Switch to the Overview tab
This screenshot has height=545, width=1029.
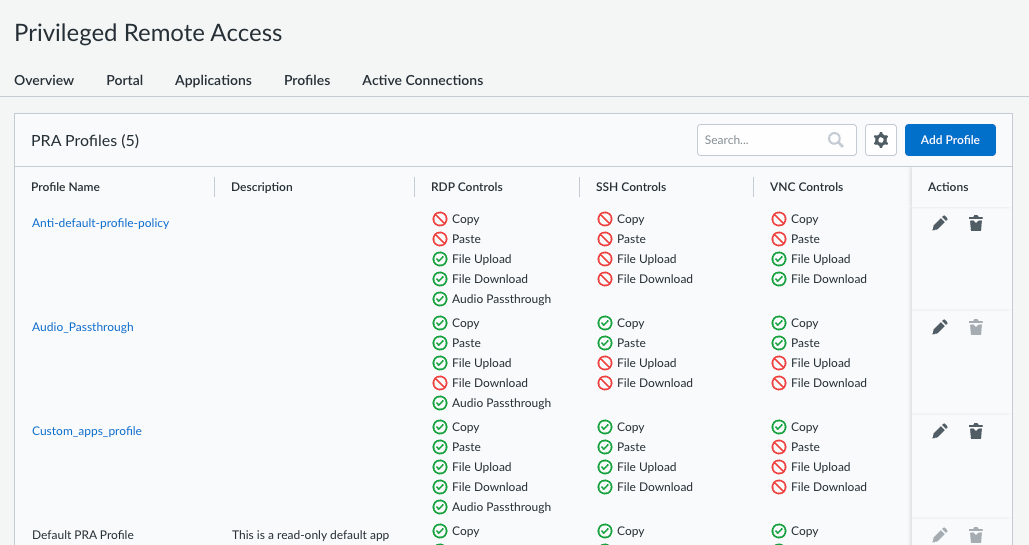click(x=44, y=80)
